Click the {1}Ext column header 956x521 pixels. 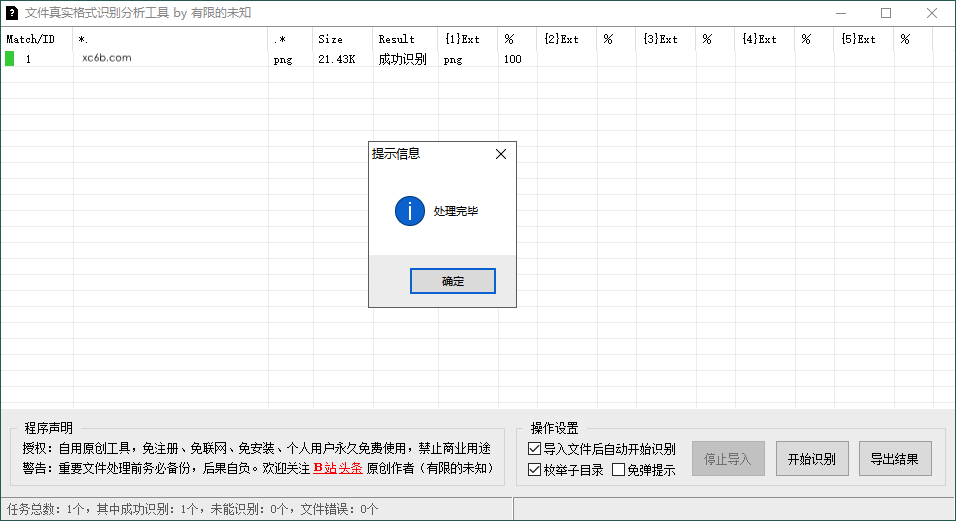468,39
